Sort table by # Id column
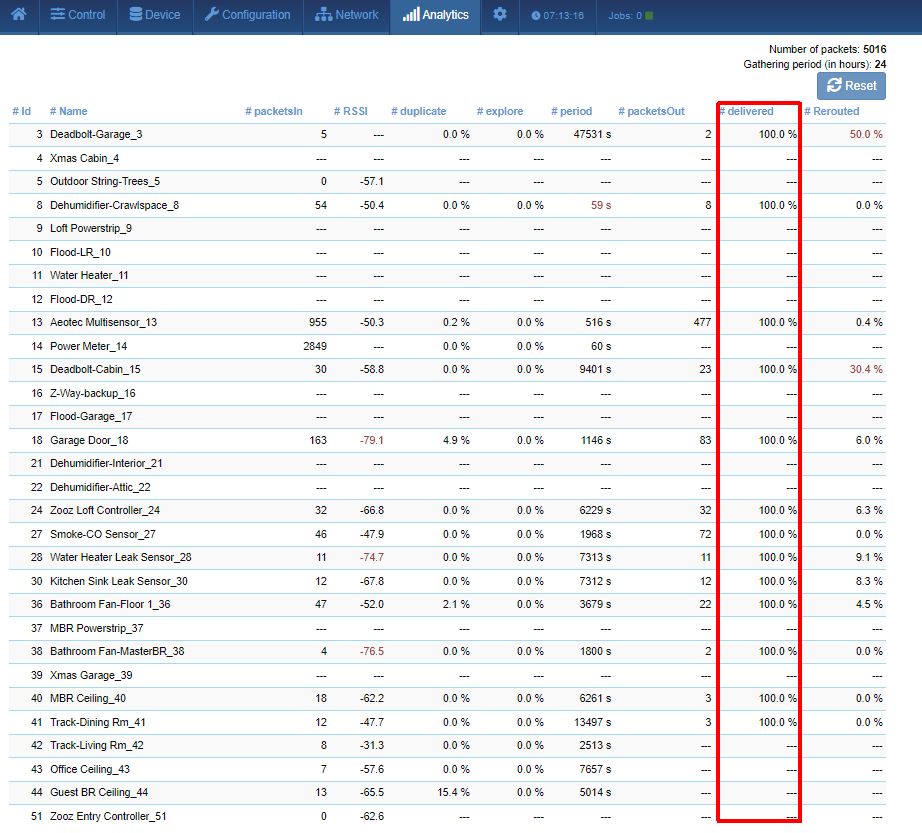The height and width of the screenshot is (833, 922). pyautogui.click(x=22, y=111)
